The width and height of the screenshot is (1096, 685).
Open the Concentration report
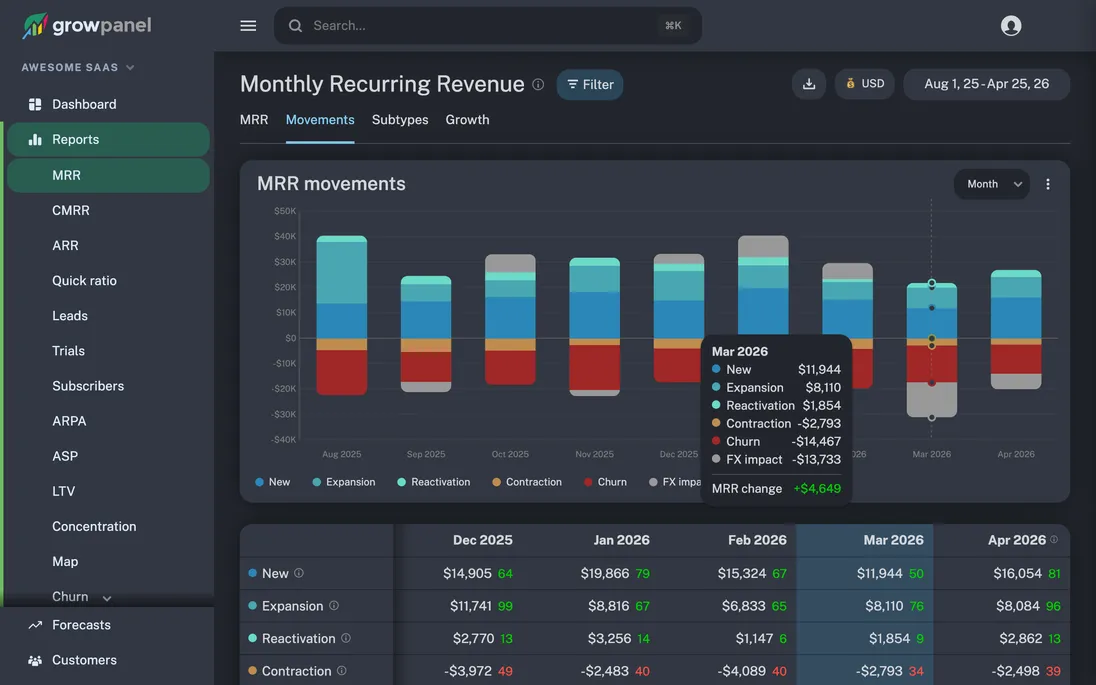[x=94, y=526]
